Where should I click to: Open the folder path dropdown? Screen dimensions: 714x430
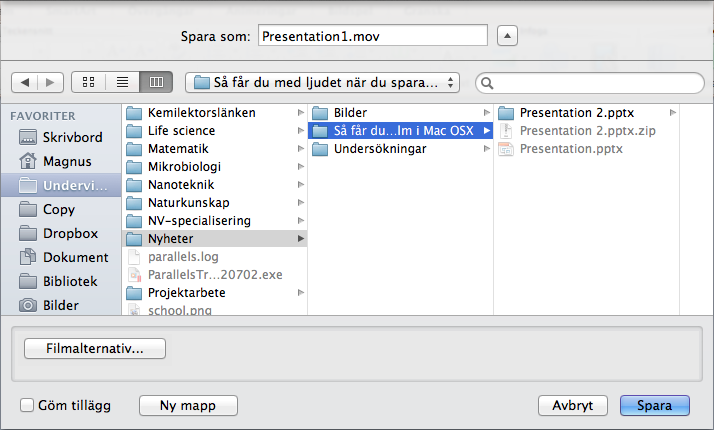coord(322,82)
